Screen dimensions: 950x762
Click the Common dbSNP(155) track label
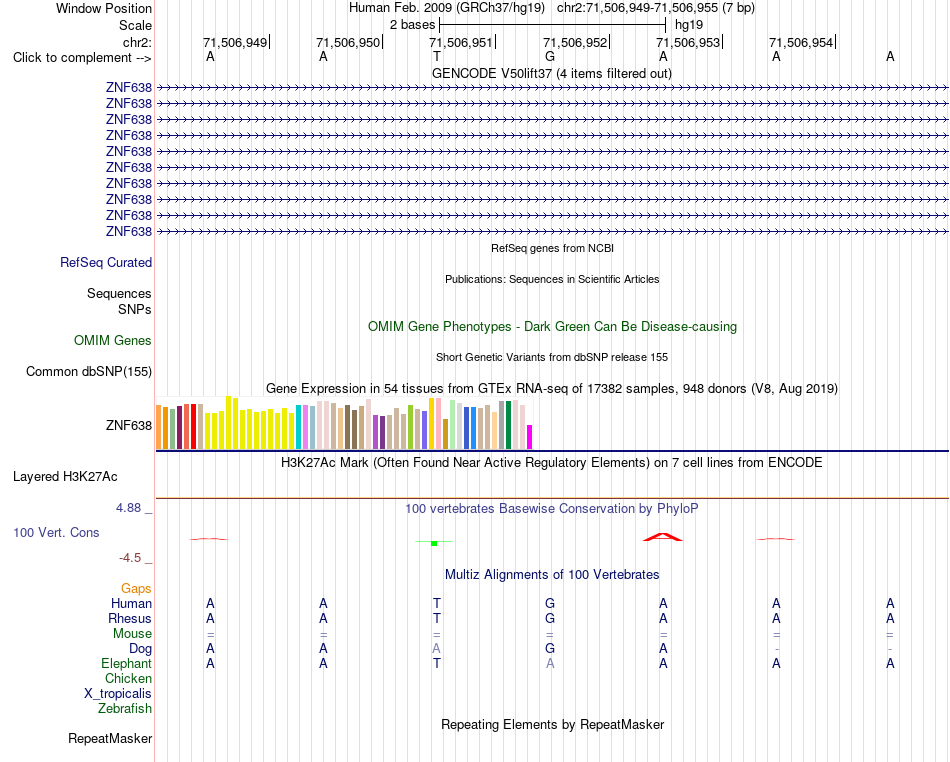[x=88, y=371]
